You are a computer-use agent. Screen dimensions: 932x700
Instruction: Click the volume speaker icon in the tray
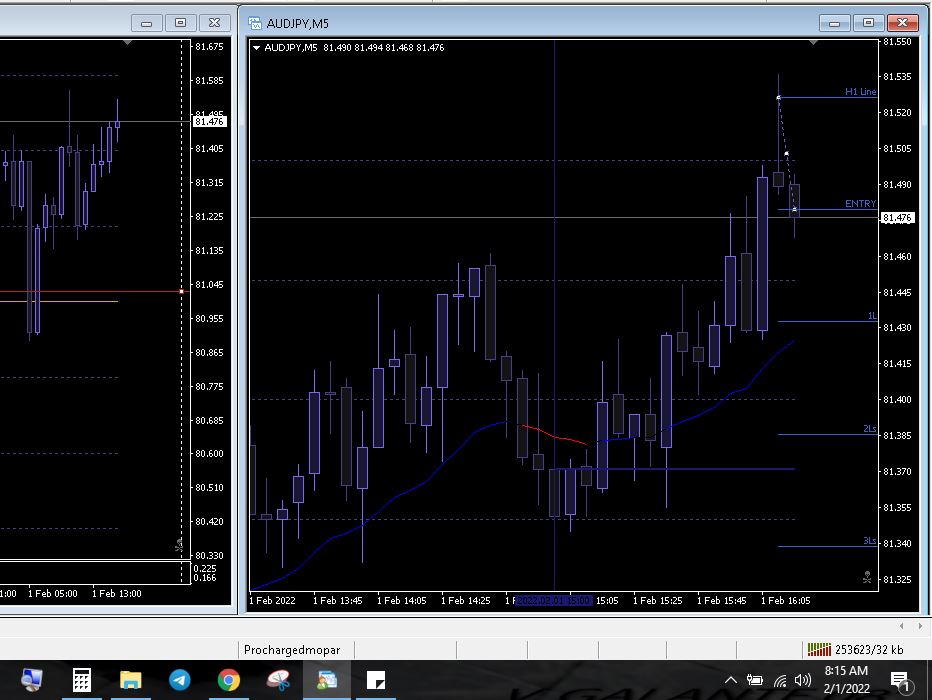[x=802, y=681]
